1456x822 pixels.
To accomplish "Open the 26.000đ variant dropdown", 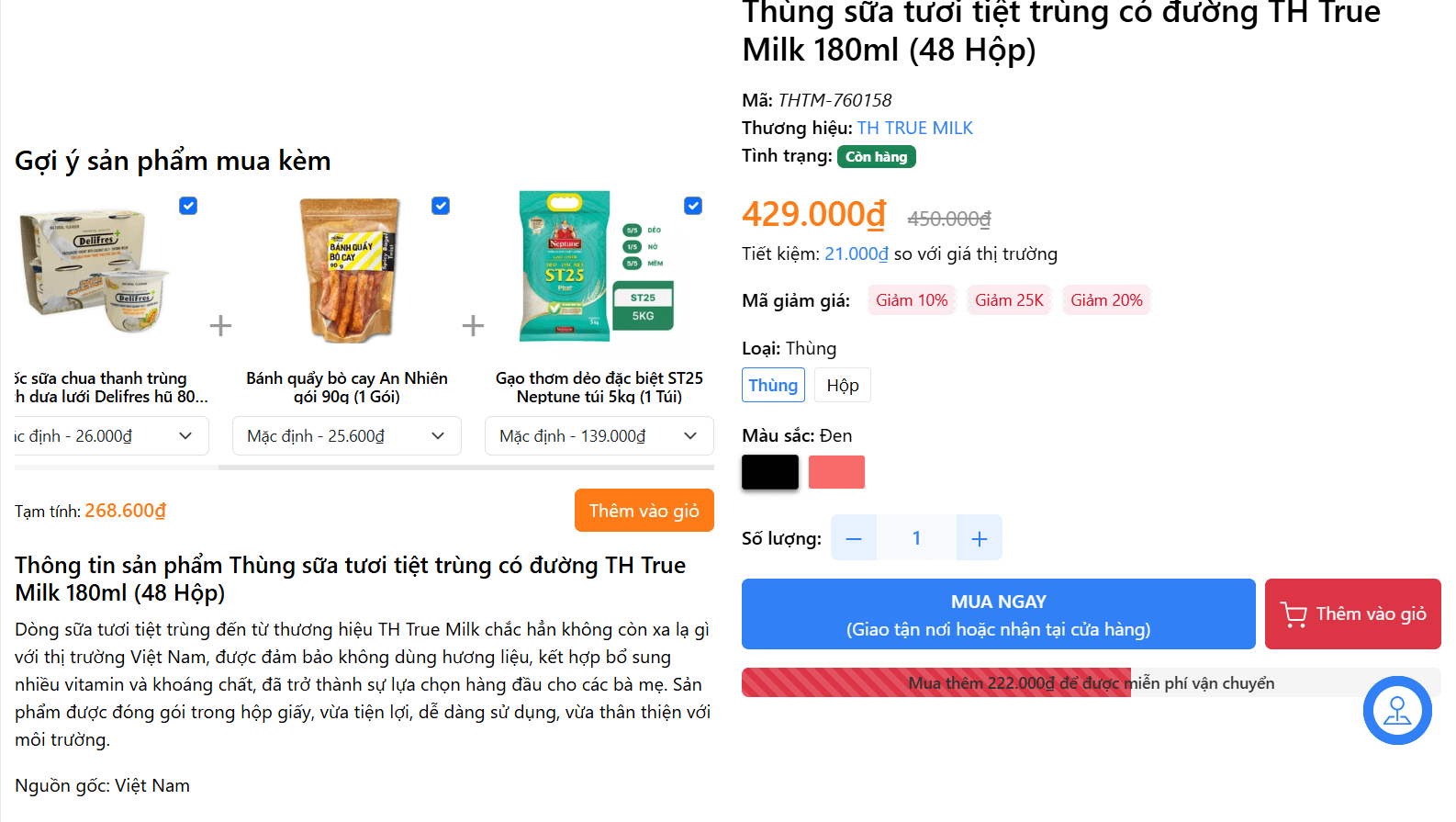I will pyautogui.click(x=112, y=436).
